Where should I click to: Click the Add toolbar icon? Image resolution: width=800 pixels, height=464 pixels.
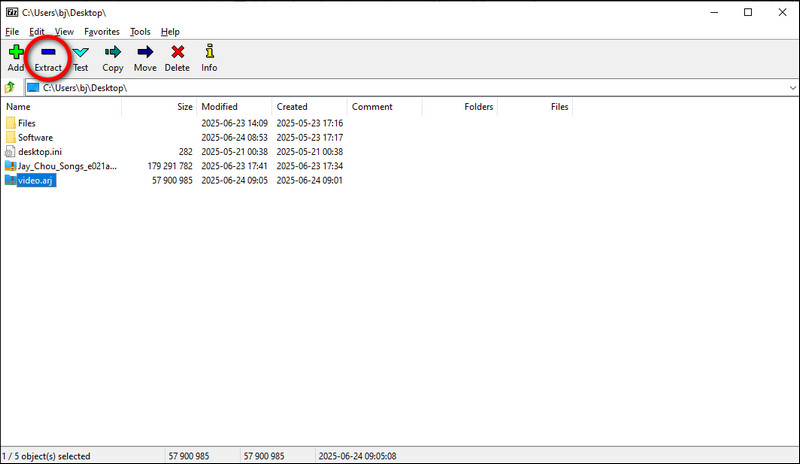click(16, 58)
